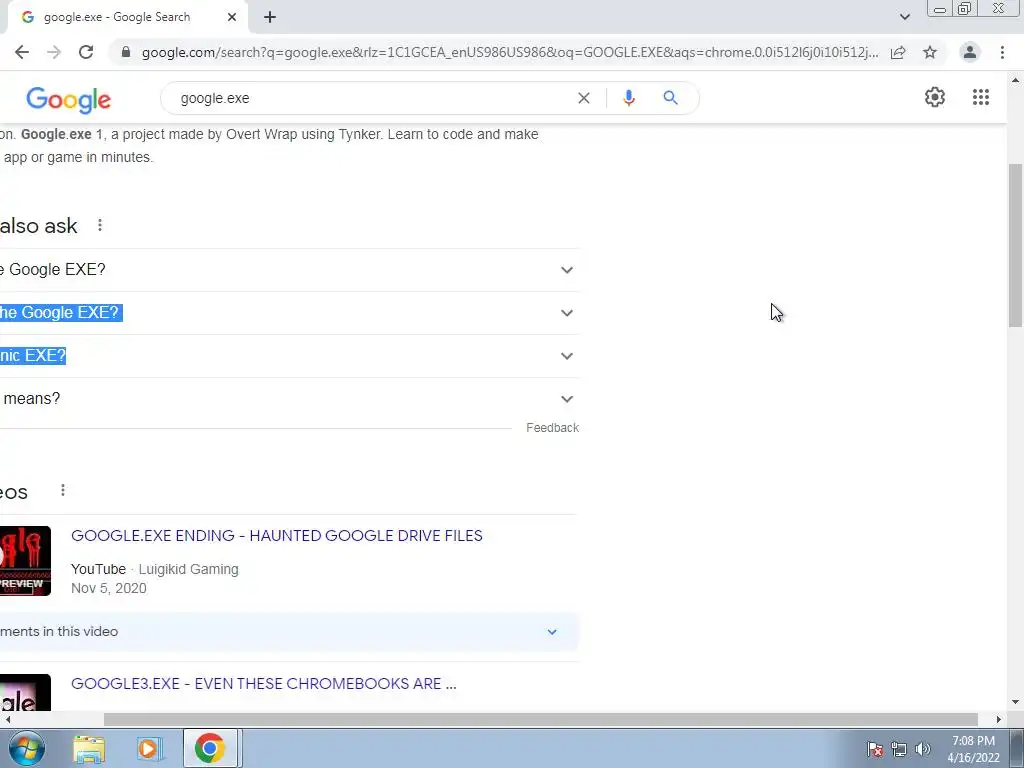Click the scroll-up arrow of vertical scrollbar
The image size is (1024, 768).
click(x=1015, y=80)
